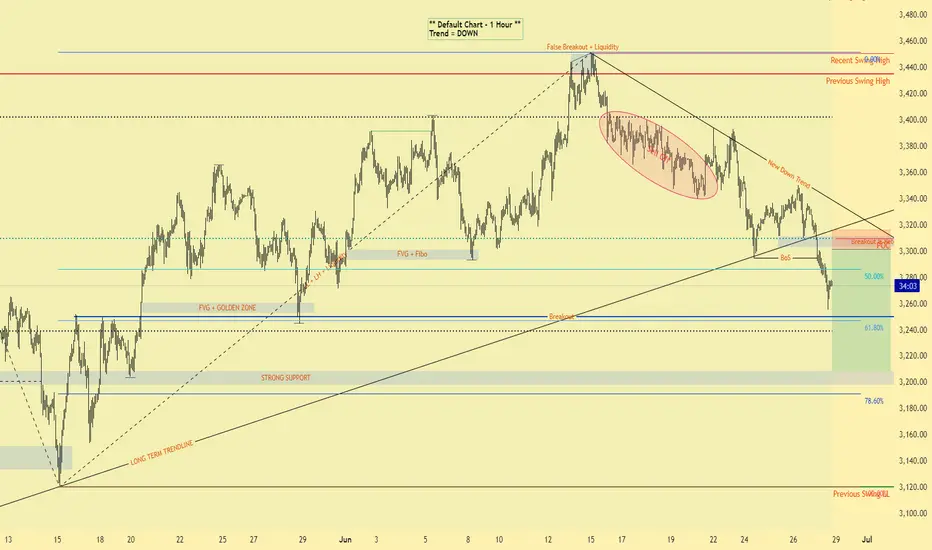932x550 pixels.
Task: Select the 'LONG TERM TRENDLINE' label
Action: pos(162,453)
